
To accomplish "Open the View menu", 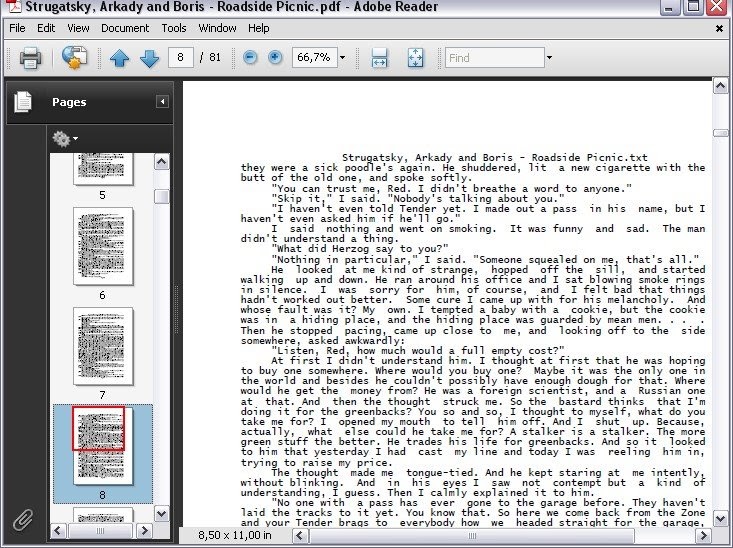I will [78, 28].
